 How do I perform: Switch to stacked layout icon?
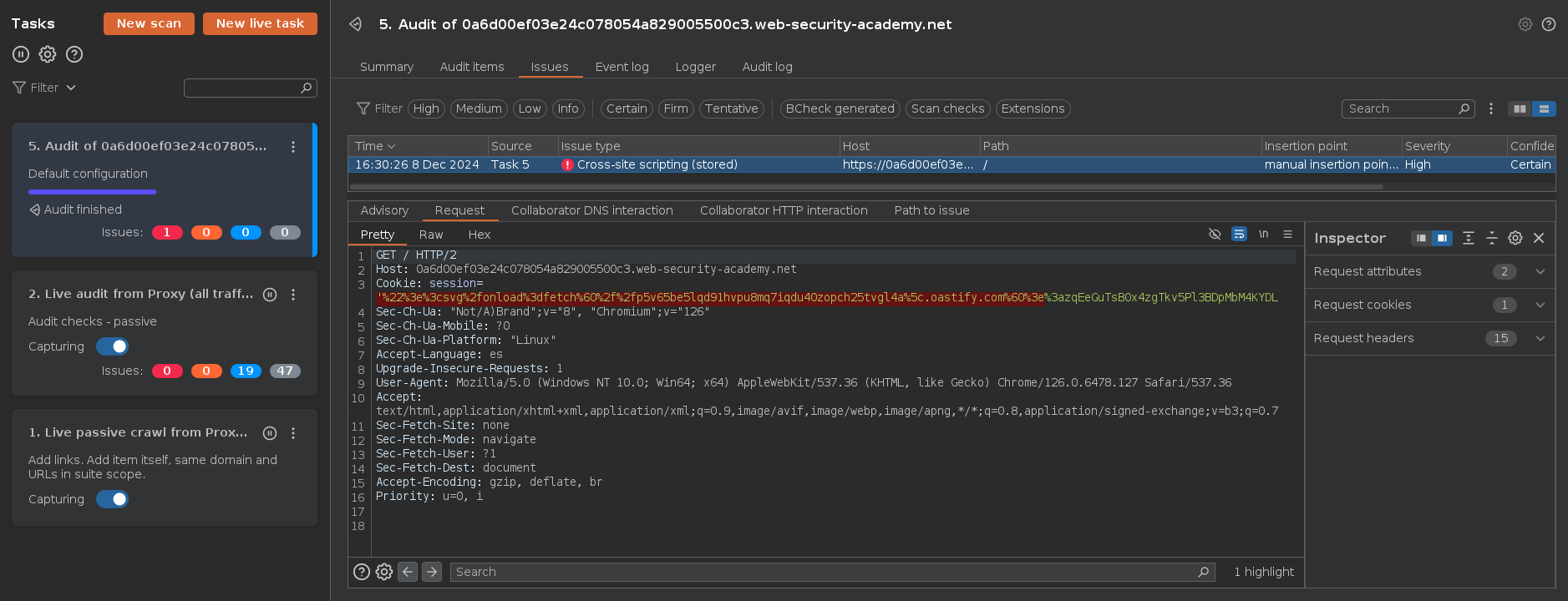[1544, 109]
